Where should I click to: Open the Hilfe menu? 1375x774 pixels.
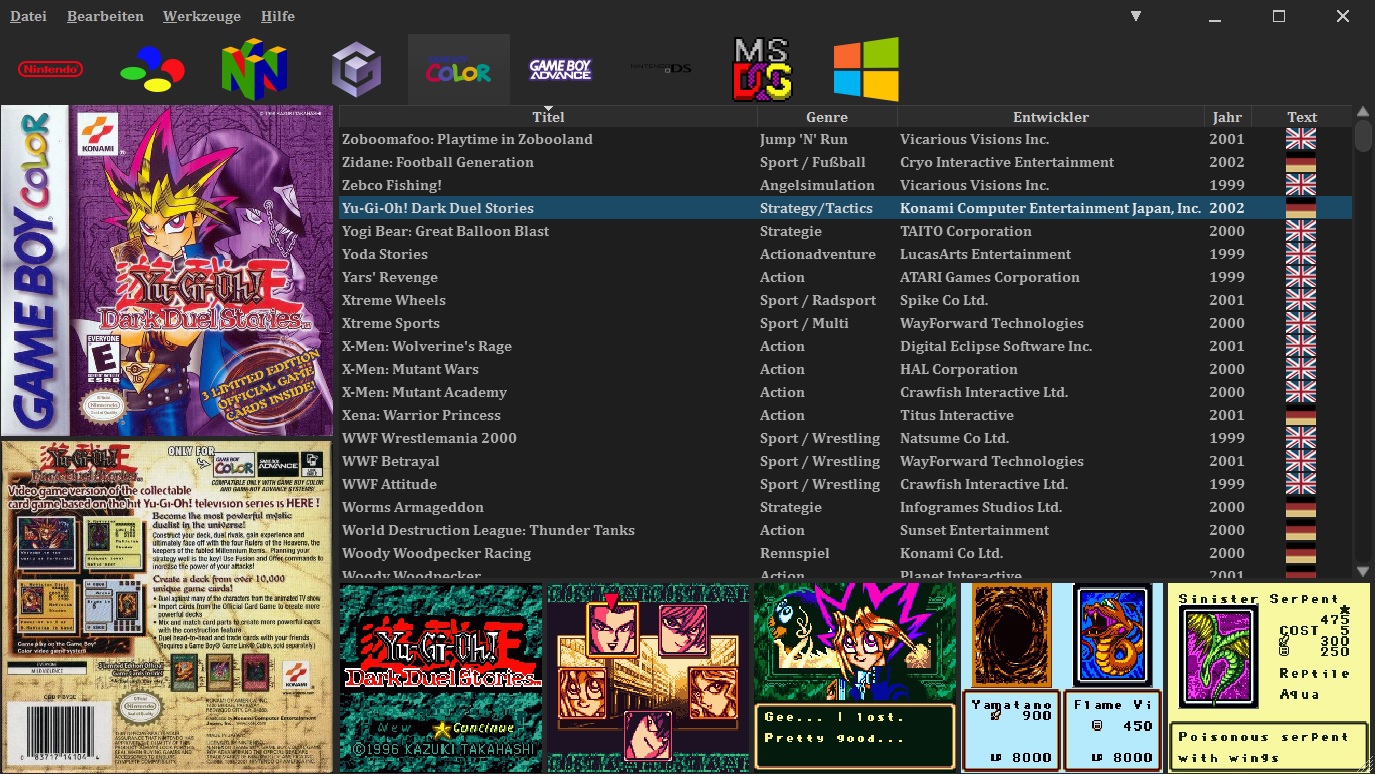pyautogui.click(x=277, y=16)
